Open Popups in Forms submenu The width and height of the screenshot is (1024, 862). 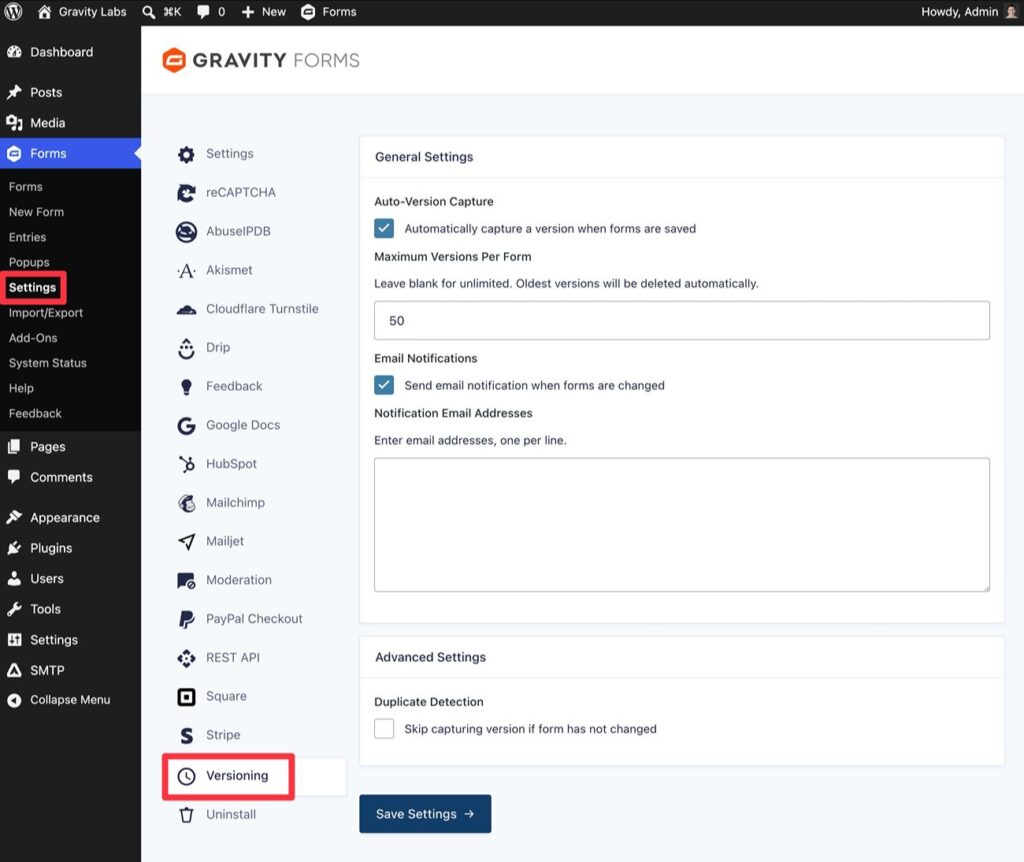point(29,263)
